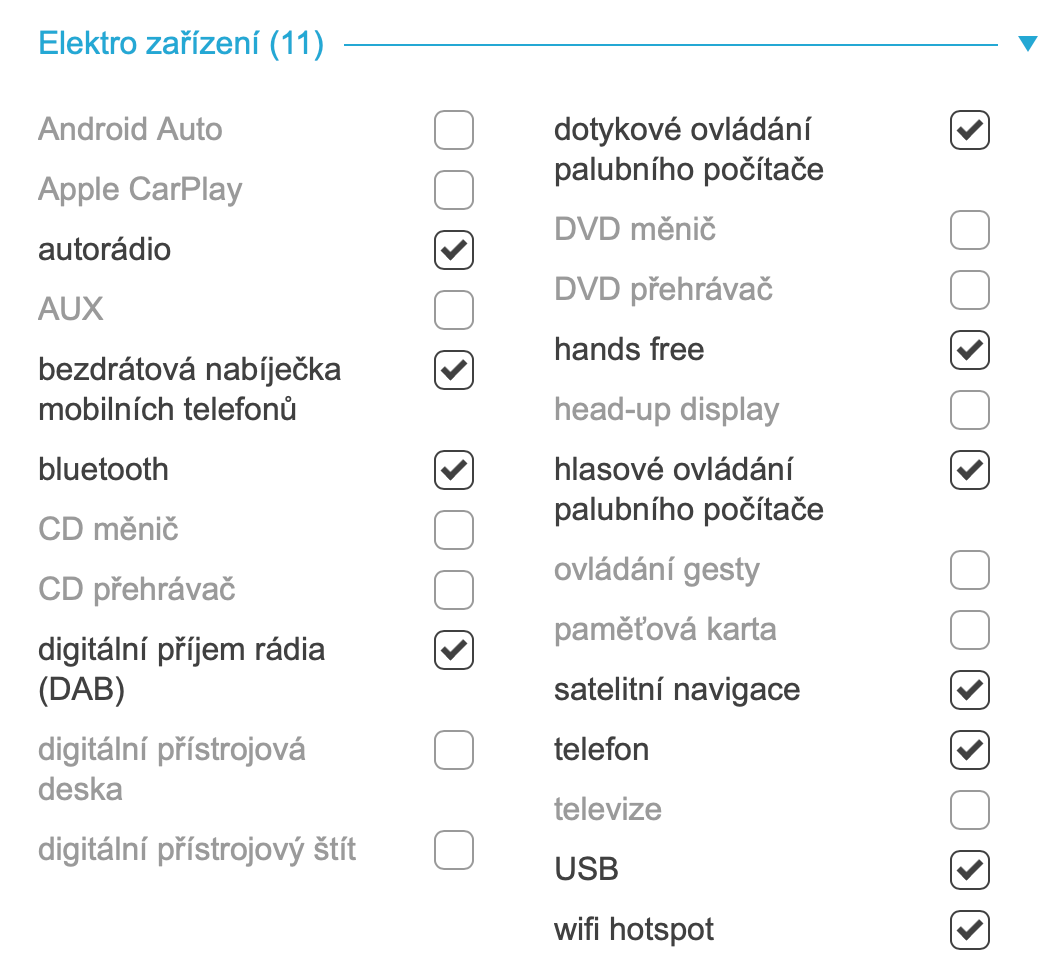The width and height of the screenshot is (1050, 978).
Task: Select the CD měnič checkbox
Action: tap(454, 530)
